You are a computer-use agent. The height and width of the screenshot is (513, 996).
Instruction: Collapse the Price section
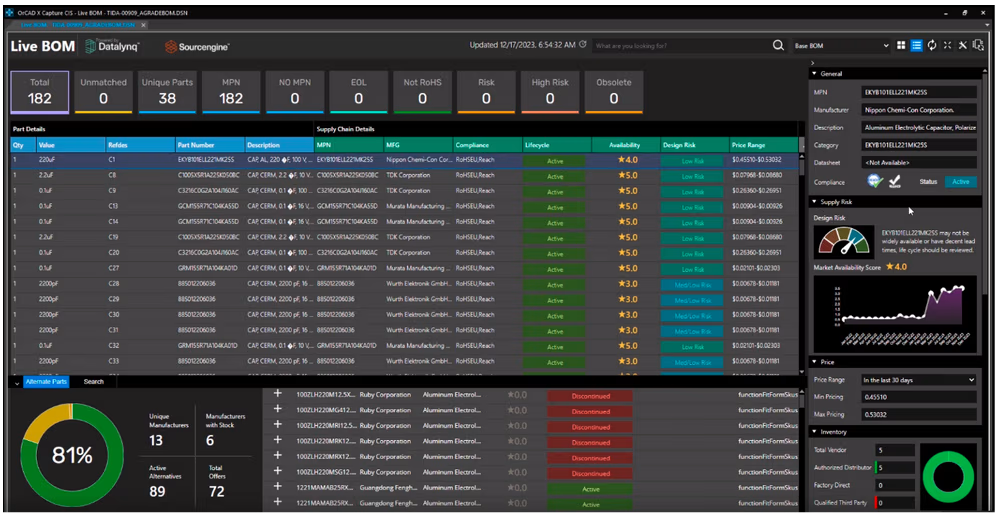(815, 362)
